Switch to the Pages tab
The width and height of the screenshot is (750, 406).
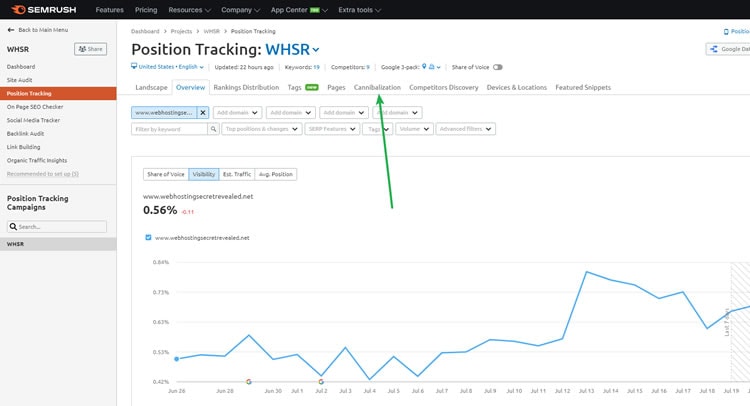(336, 88)
